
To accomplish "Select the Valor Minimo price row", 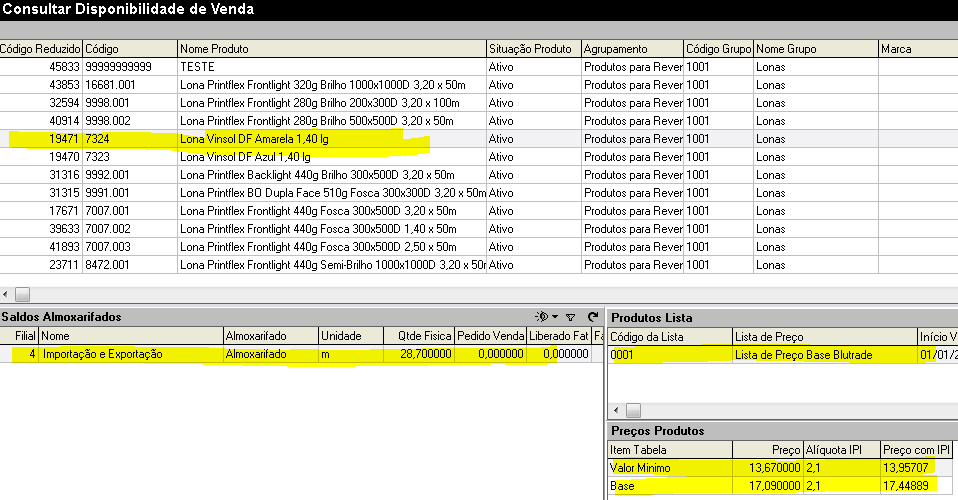I will tap(780, 468).
